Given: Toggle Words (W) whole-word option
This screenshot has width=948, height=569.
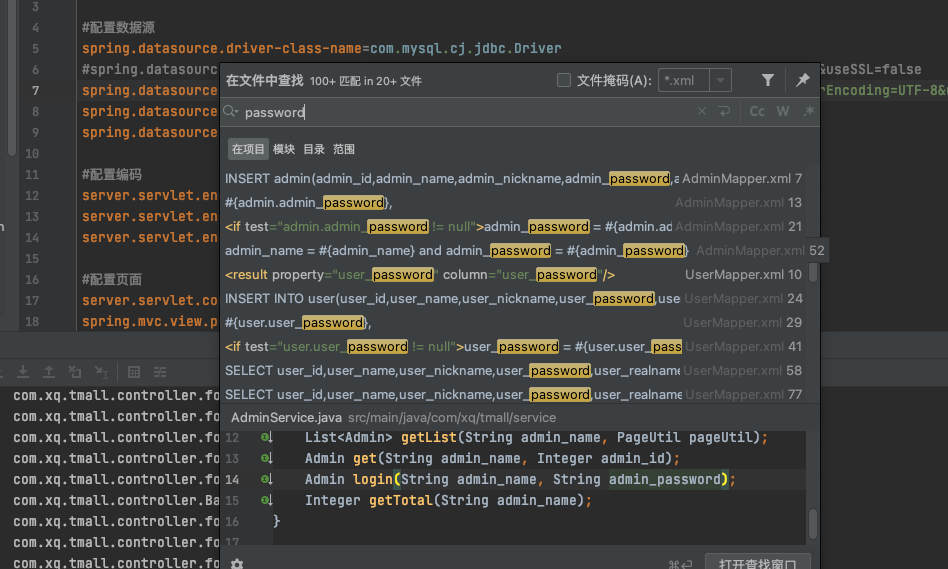Looking at the screenshot, I should (x=783, y=111).
